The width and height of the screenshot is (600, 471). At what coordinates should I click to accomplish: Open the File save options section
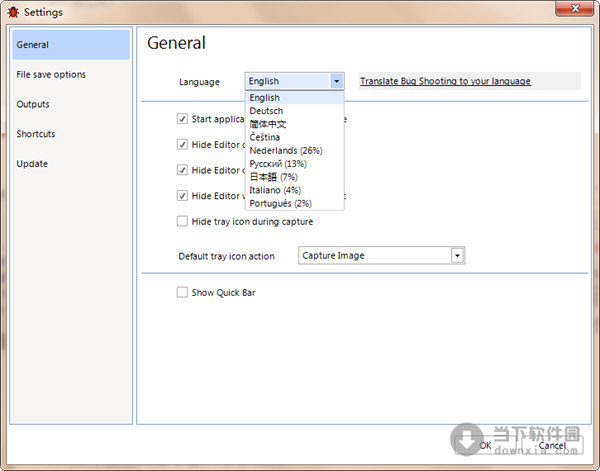(51, 75)
